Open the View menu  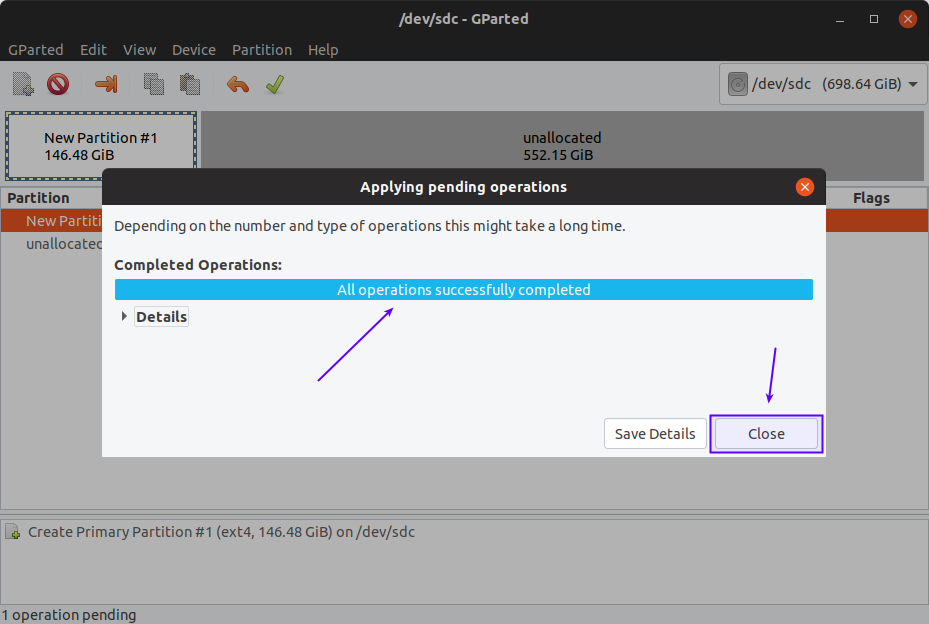pos(139,49)
